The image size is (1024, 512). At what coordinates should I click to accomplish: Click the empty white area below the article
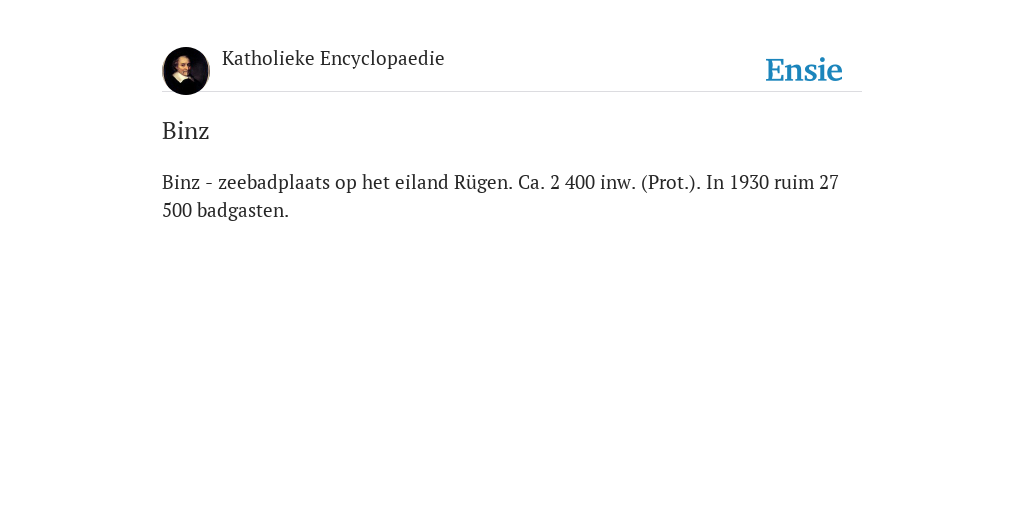(512, 366)
